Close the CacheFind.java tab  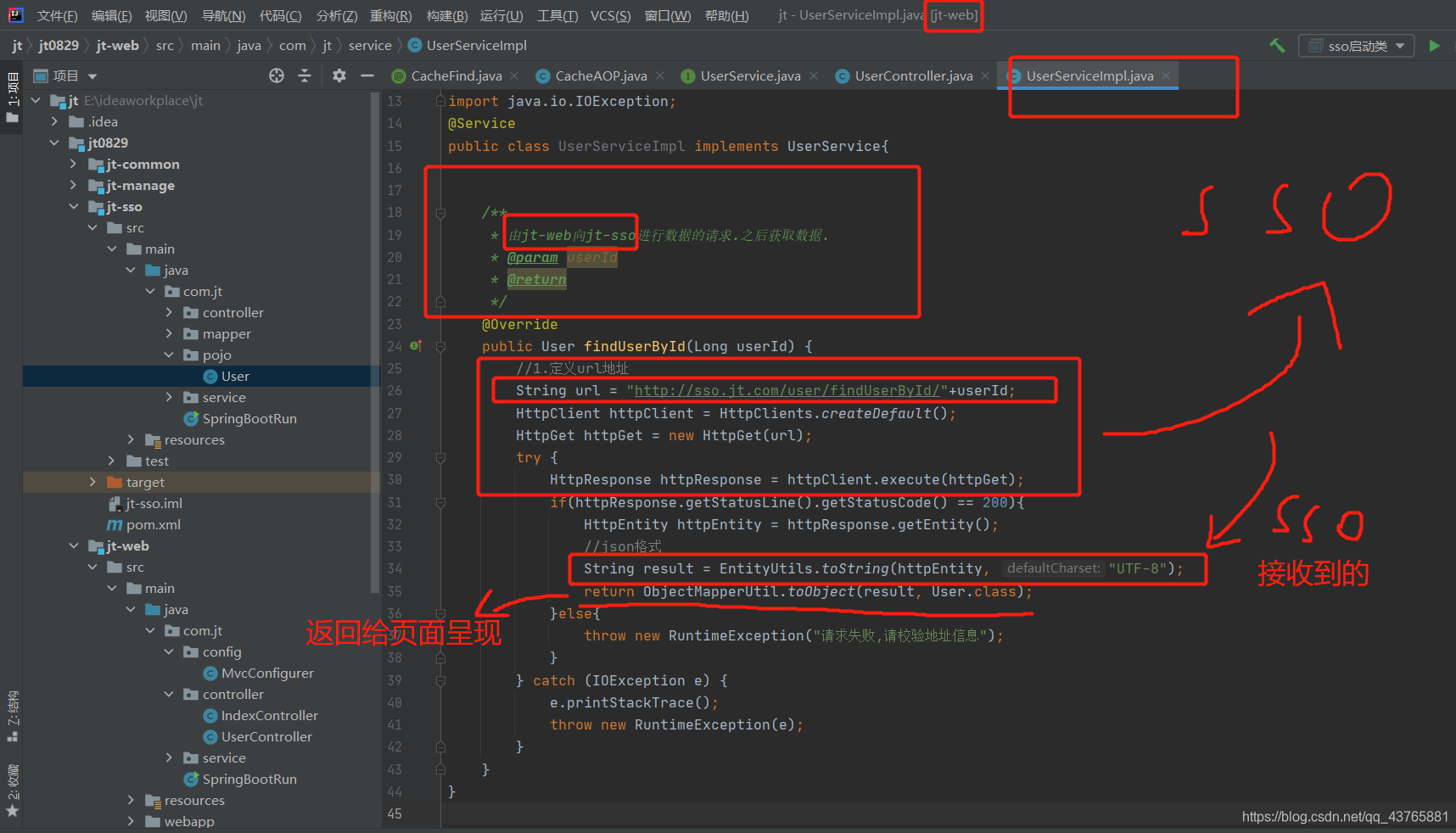514,75
